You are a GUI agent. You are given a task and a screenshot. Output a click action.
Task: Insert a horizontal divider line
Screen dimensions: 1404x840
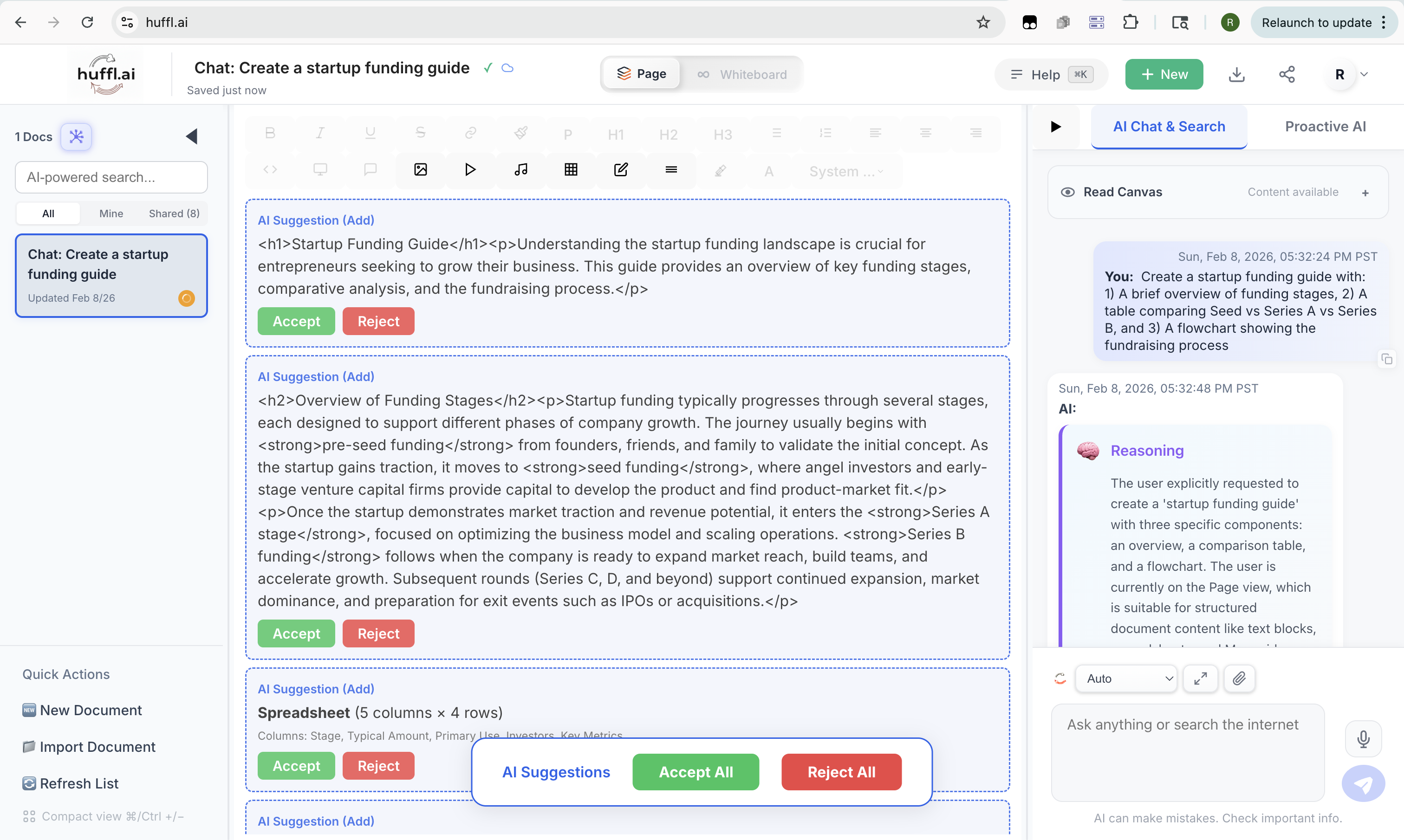pyautogui.click(x=671, y=170)
